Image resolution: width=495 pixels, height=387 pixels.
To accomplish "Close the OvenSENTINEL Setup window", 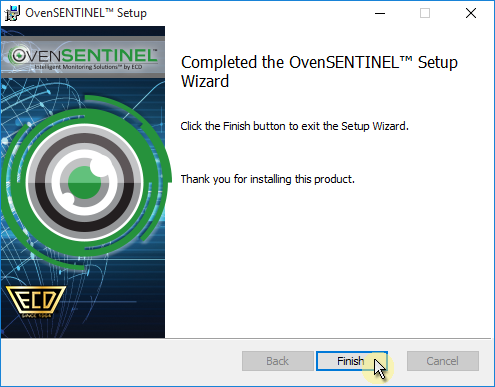I will tap(471, 13).
